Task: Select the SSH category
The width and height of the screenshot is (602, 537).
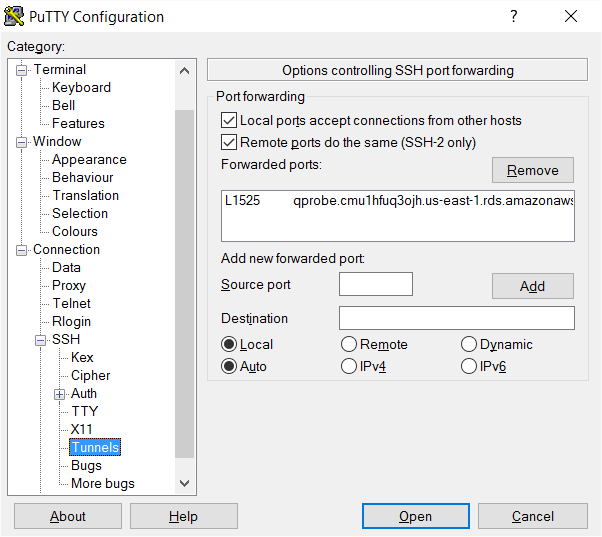Action: (x=66, y=339)
